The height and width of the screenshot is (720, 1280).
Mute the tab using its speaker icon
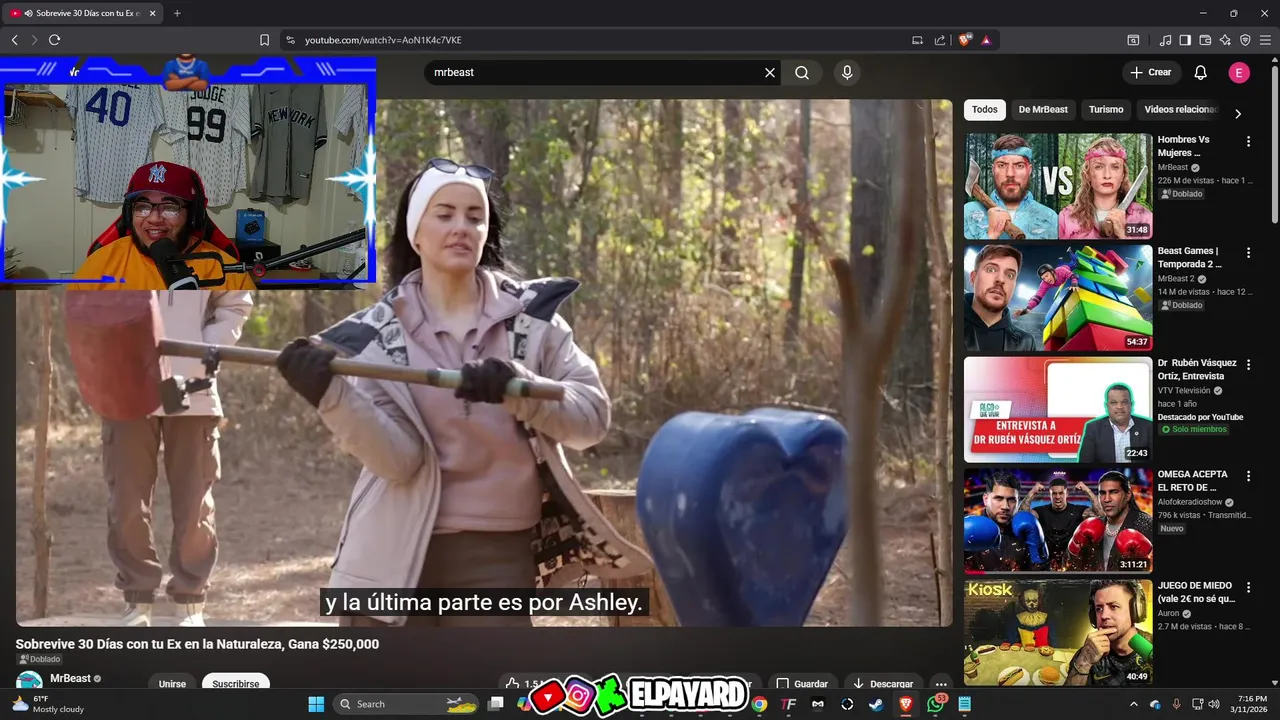click(x=28, y=13)
